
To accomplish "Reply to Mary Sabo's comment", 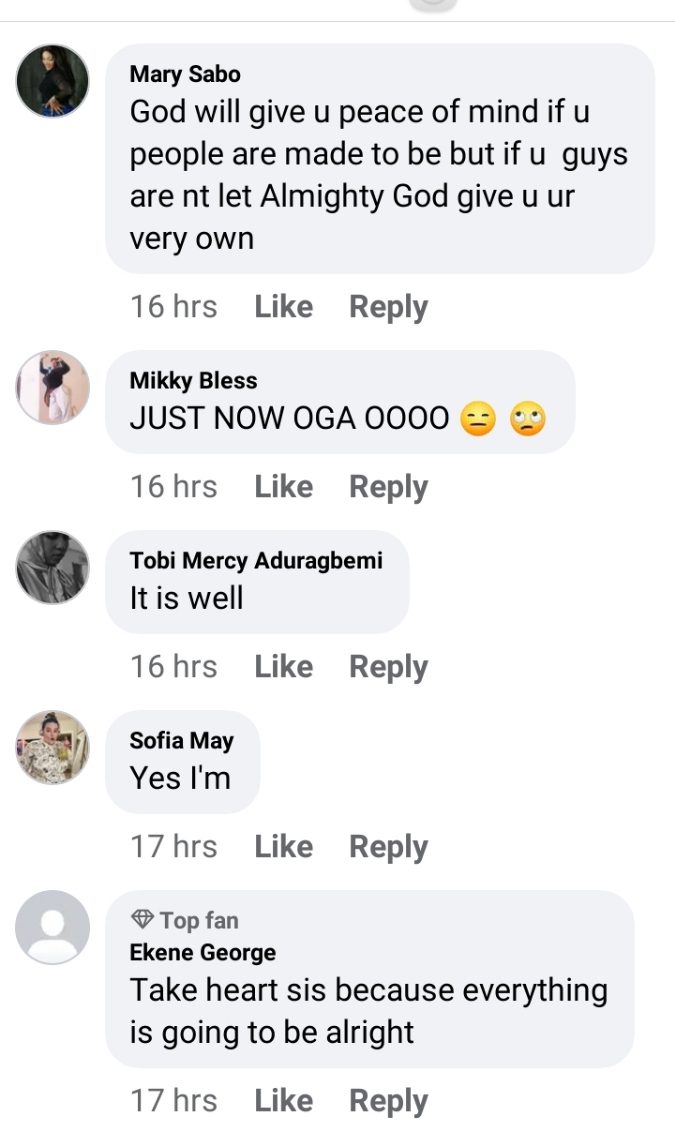I will [388, 307].
